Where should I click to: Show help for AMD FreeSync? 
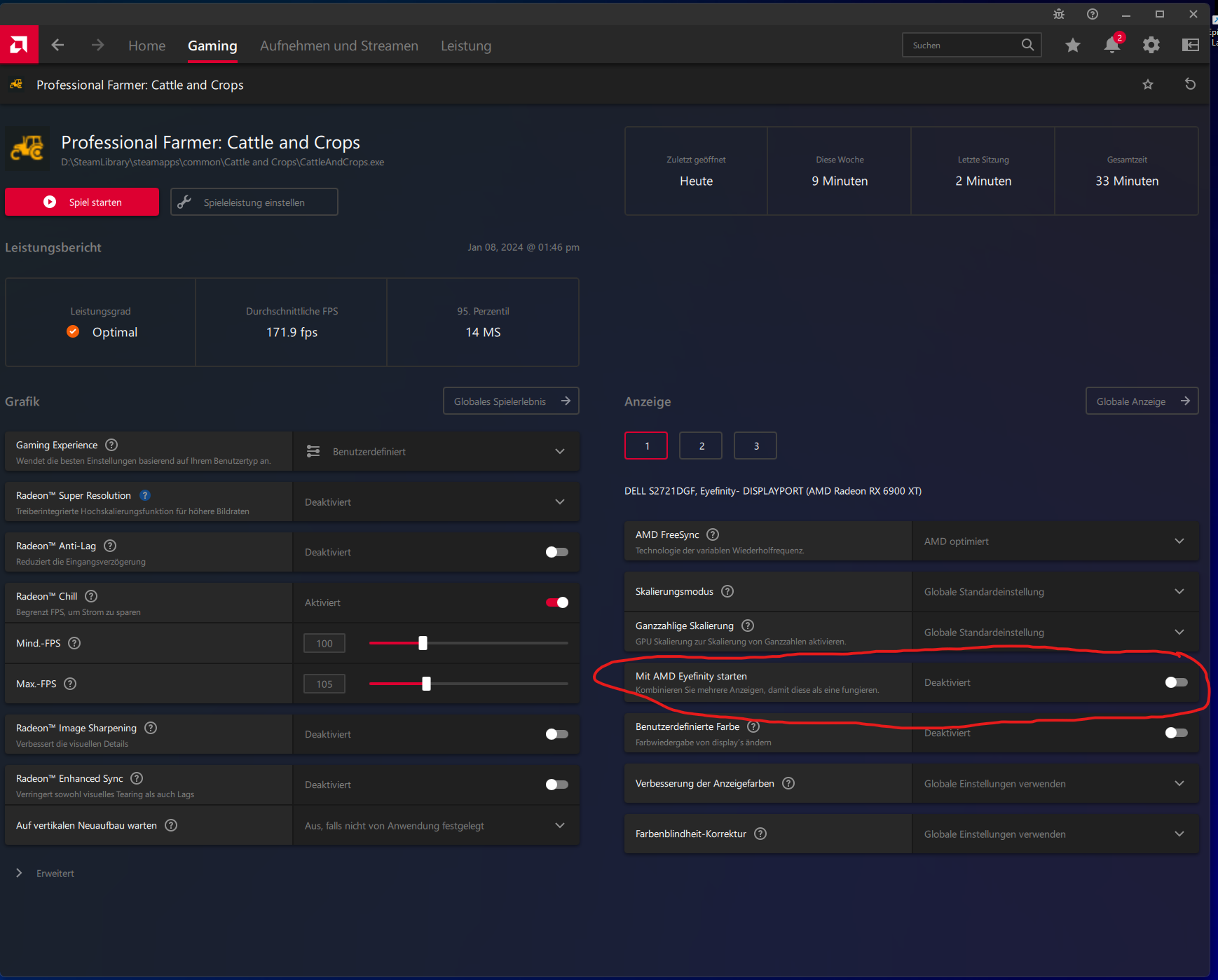pyautogui.click(x=713, y=534)
